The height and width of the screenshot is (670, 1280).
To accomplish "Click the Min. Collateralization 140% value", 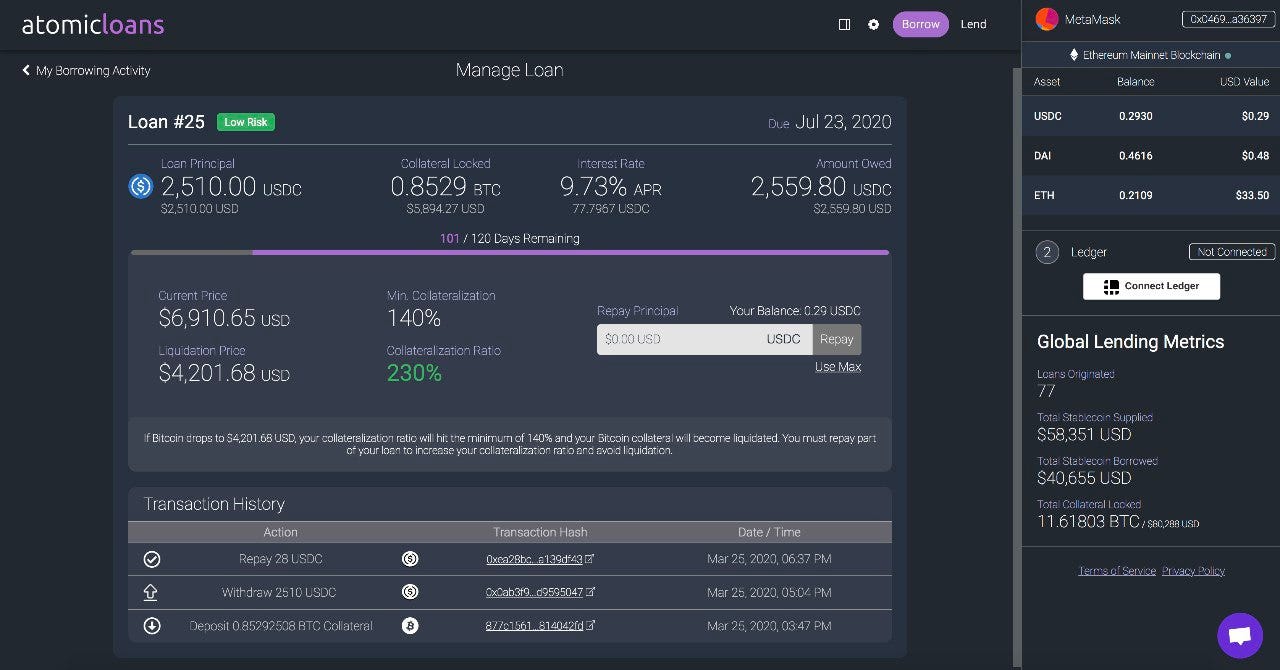I will coord(414,319).
